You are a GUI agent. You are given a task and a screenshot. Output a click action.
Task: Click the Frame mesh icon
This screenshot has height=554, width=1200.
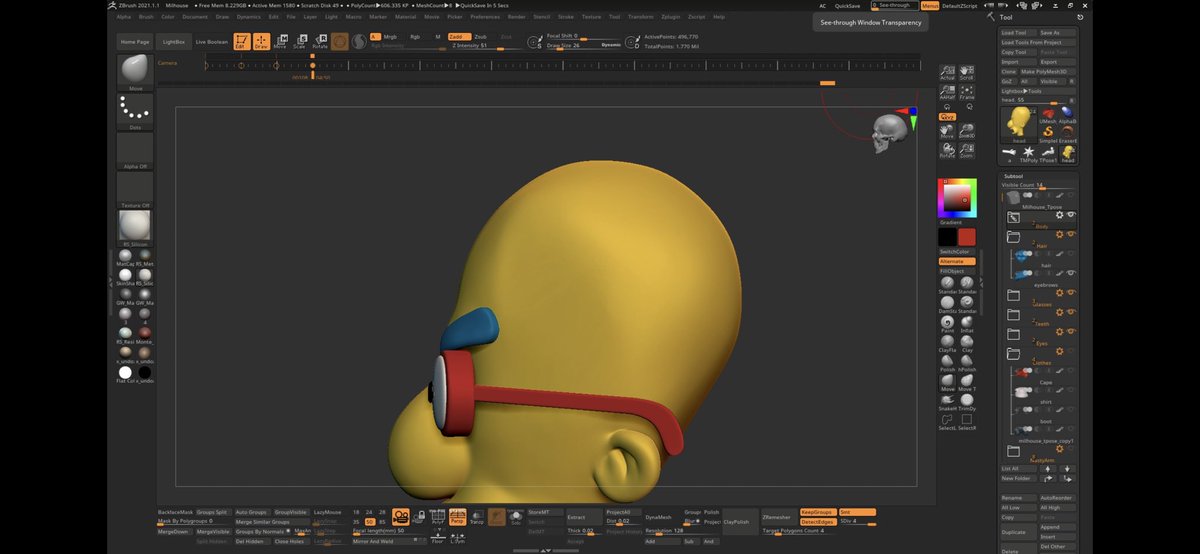966,94
